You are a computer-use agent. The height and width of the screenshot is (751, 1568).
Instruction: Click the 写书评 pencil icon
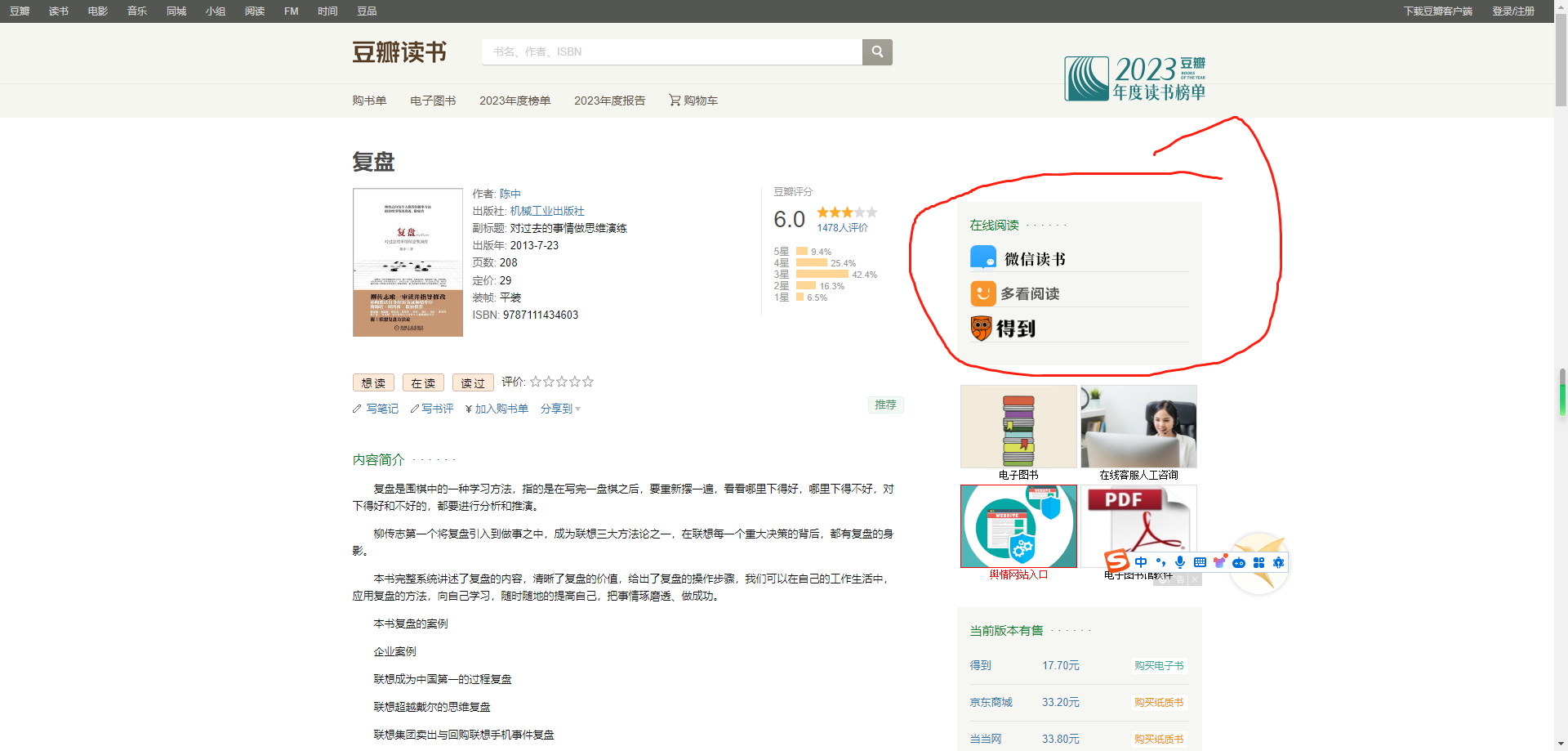click(414, 409)
